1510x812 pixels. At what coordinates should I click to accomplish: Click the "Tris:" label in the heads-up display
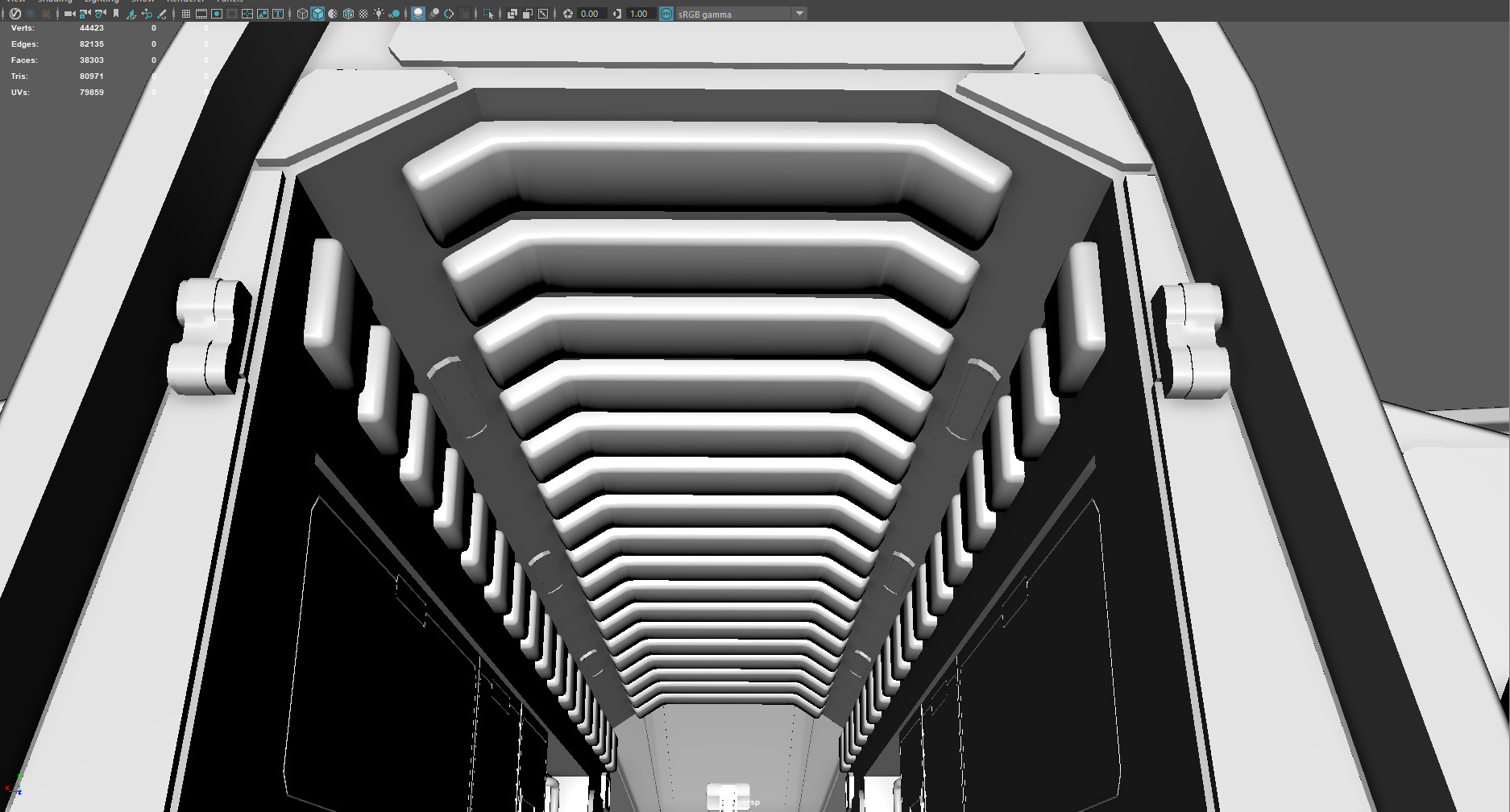[19, 77]
